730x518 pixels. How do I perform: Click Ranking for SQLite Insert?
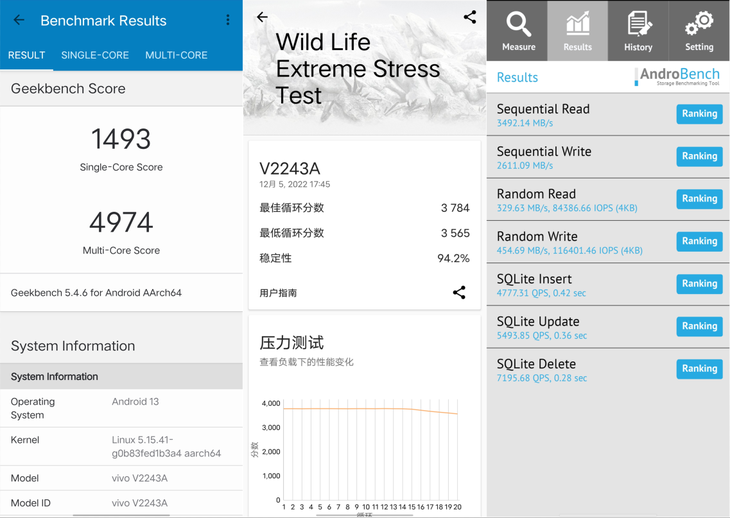click(699, 283)
